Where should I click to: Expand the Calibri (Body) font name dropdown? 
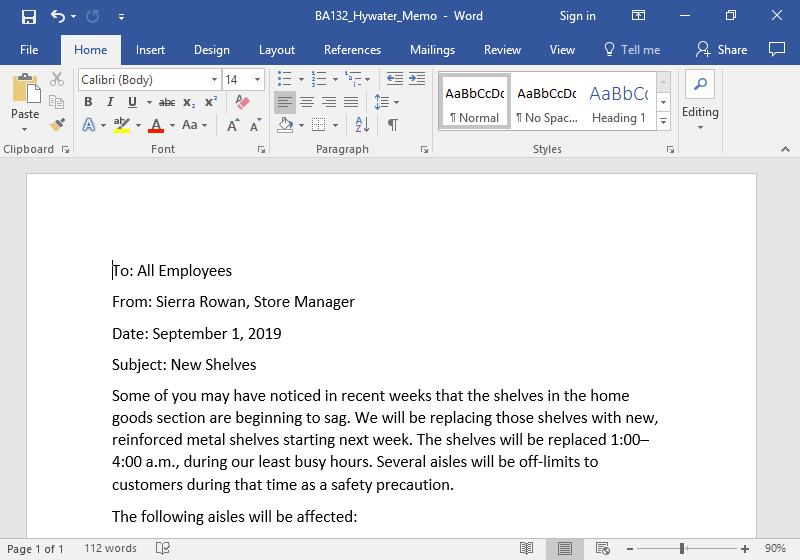pyautogui.click(x=214, y=80)
